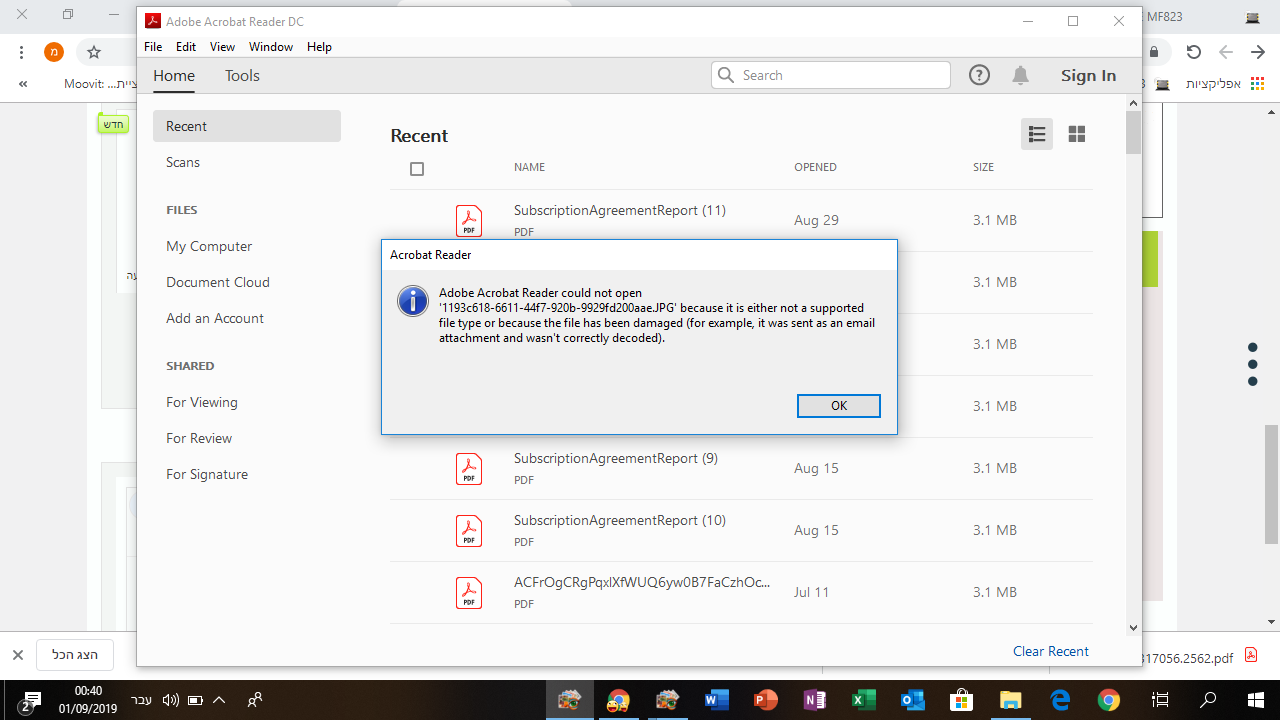The image size is (1280, 720).
Task: Click the הצג הכל button in Chrome
Action: point(75,655)
